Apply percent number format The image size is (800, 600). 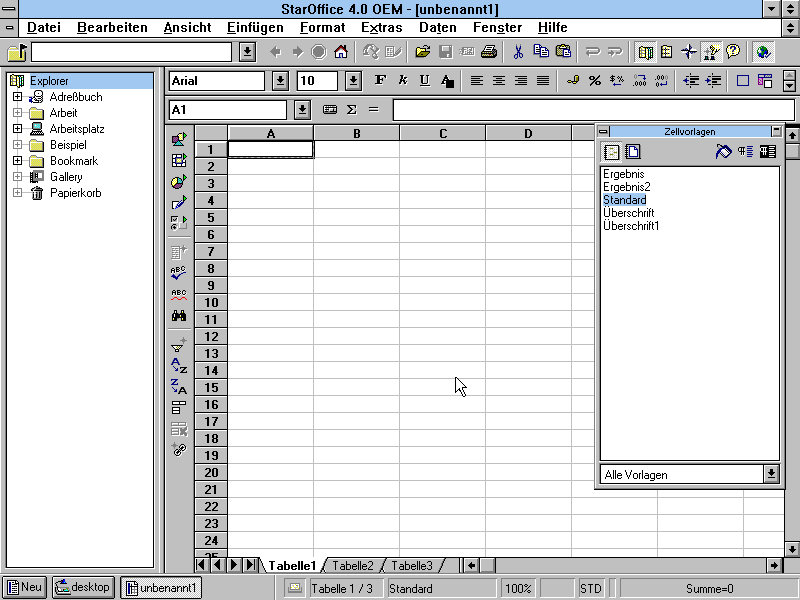(594, 81)
